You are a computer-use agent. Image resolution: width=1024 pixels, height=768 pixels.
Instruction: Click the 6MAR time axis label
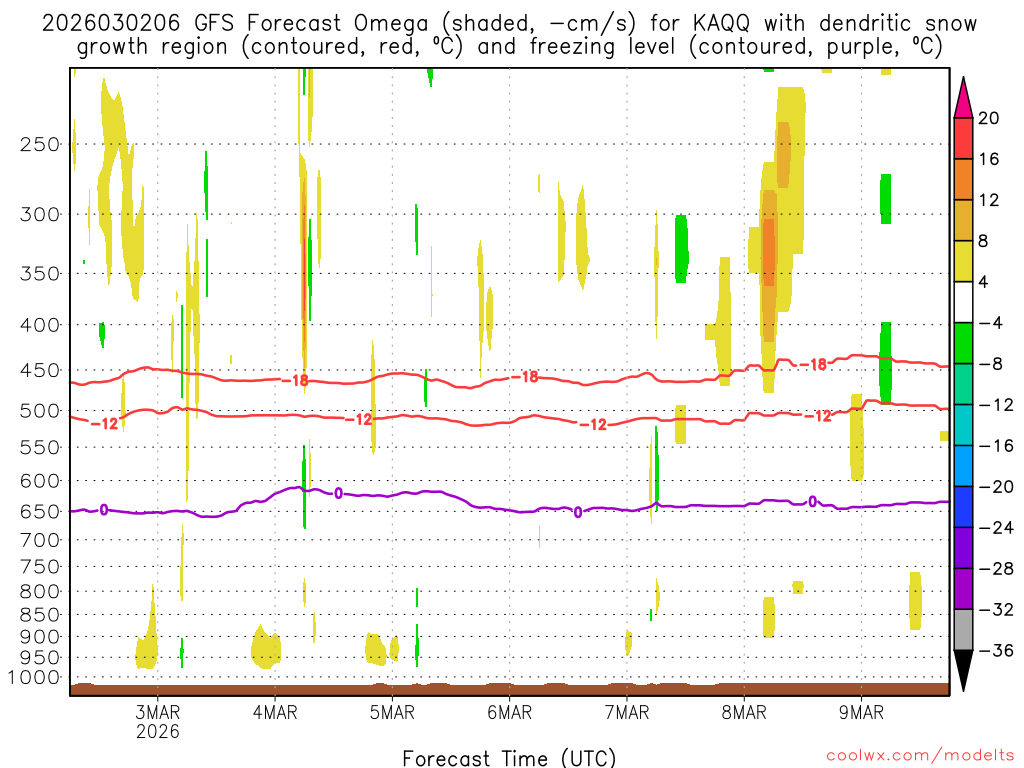pyautogui.click(x=509, y=712)
